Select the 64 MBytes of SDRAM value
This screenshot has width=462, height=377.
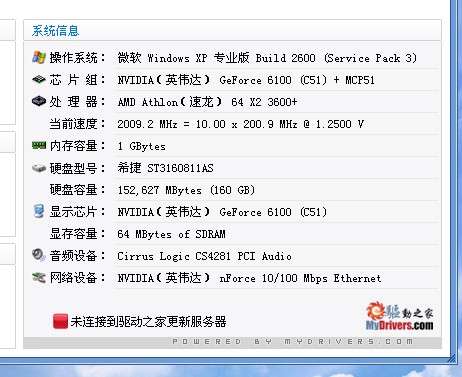point(171,234)
